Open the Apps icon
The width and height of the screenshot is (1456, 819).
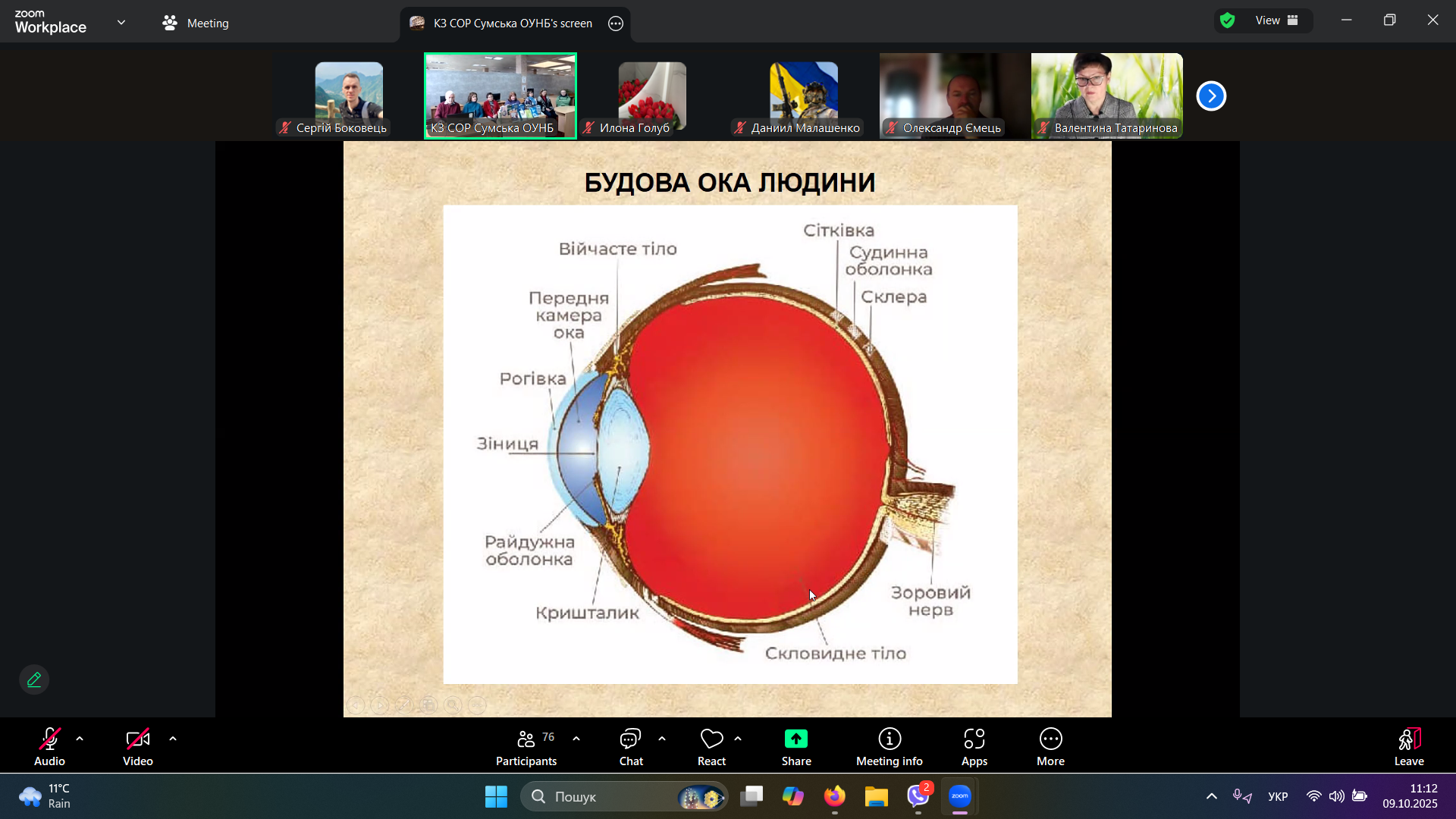click(974, 739)
